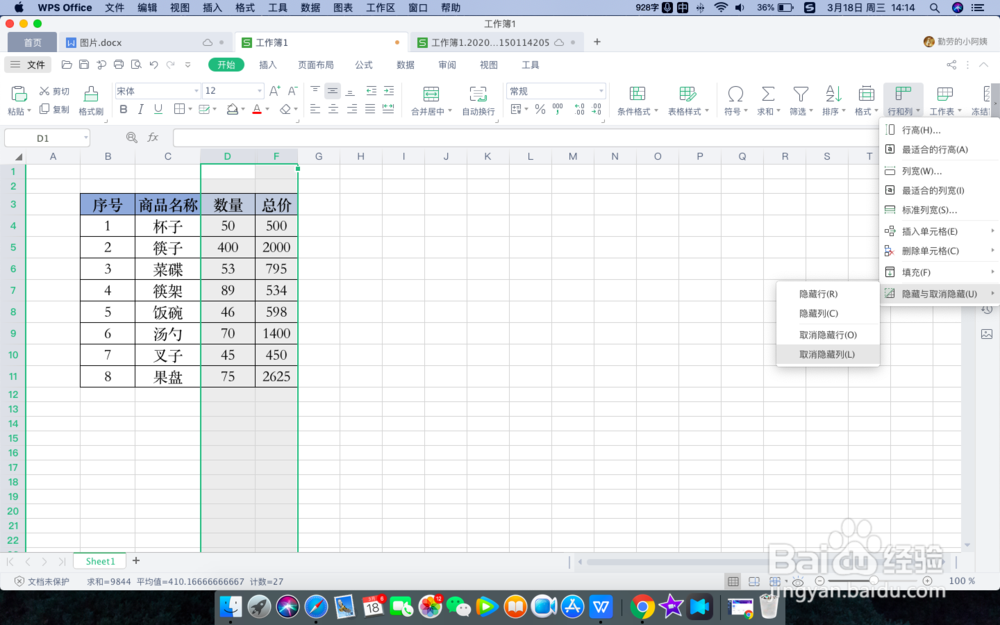Screen dimensions: 1000x625
Task: Click the Start (开始) ribbon button
Action: [226, 64]
